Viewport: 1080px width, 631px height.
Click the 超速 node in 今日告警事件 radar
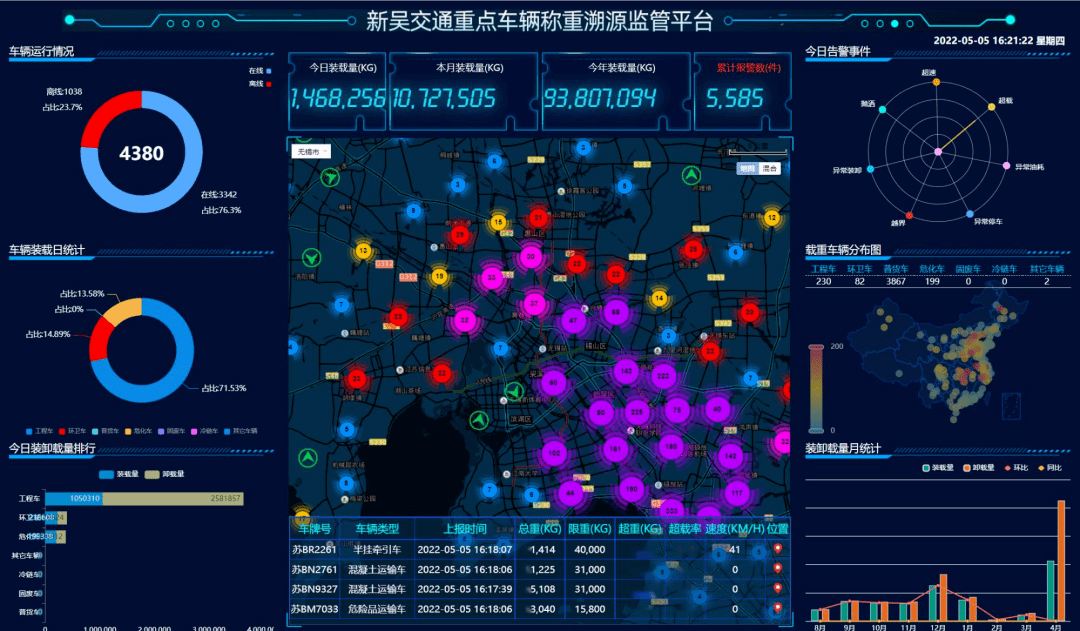tap(936, 82)
